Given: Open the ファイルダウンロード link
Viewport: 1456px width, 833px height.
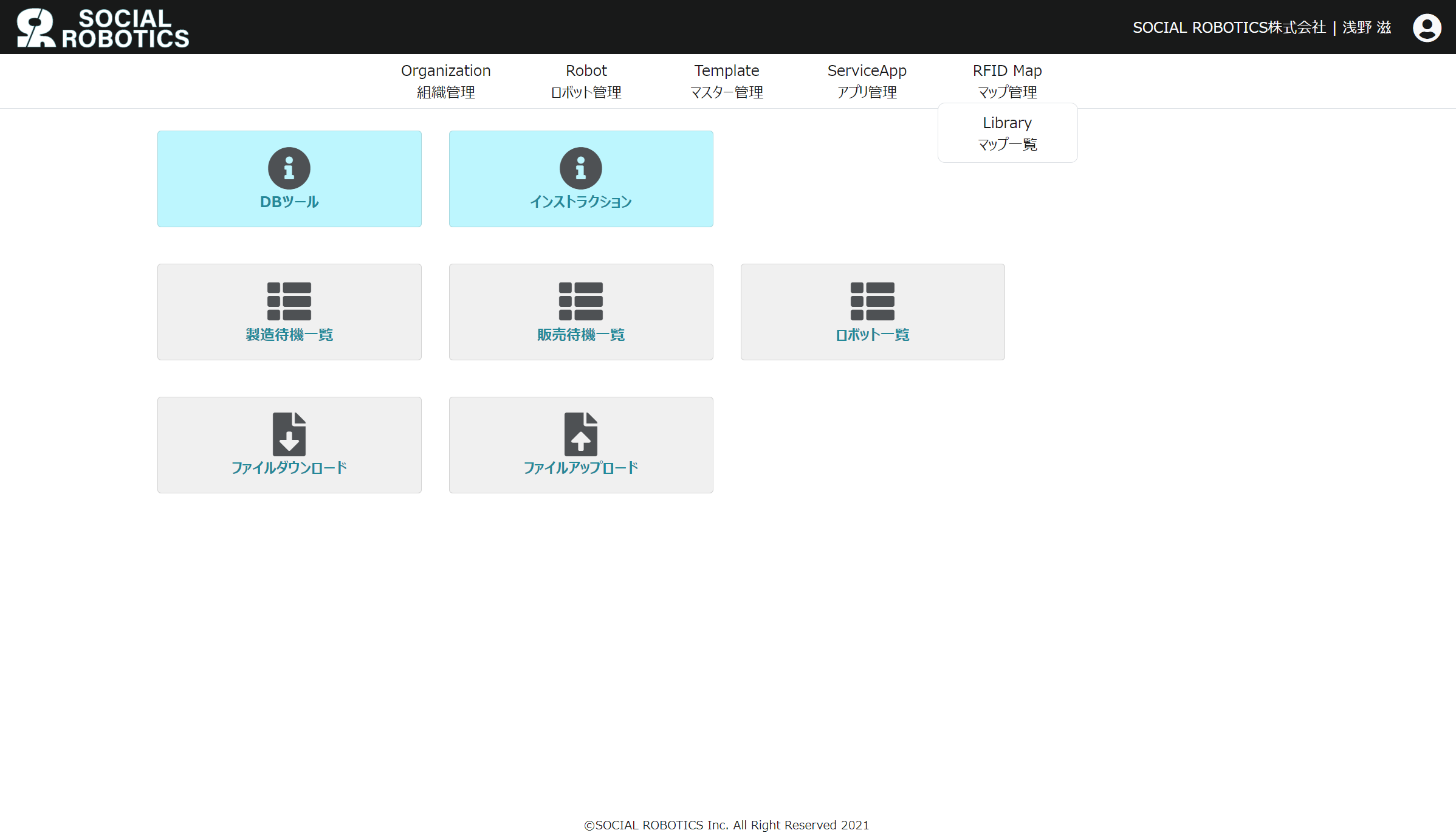Looking at the screenshot, I should tap(289, 468).
